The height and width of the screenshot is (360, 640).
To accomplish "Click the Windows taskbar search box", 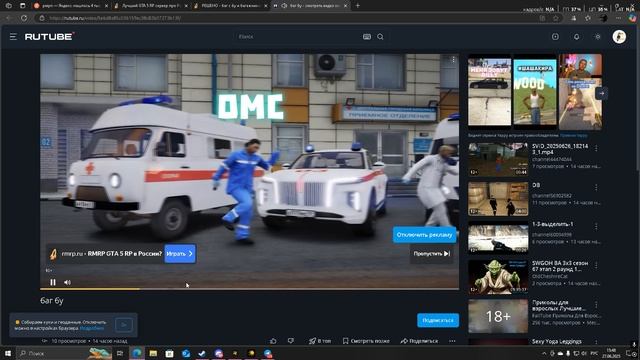I will coord(64,353).
